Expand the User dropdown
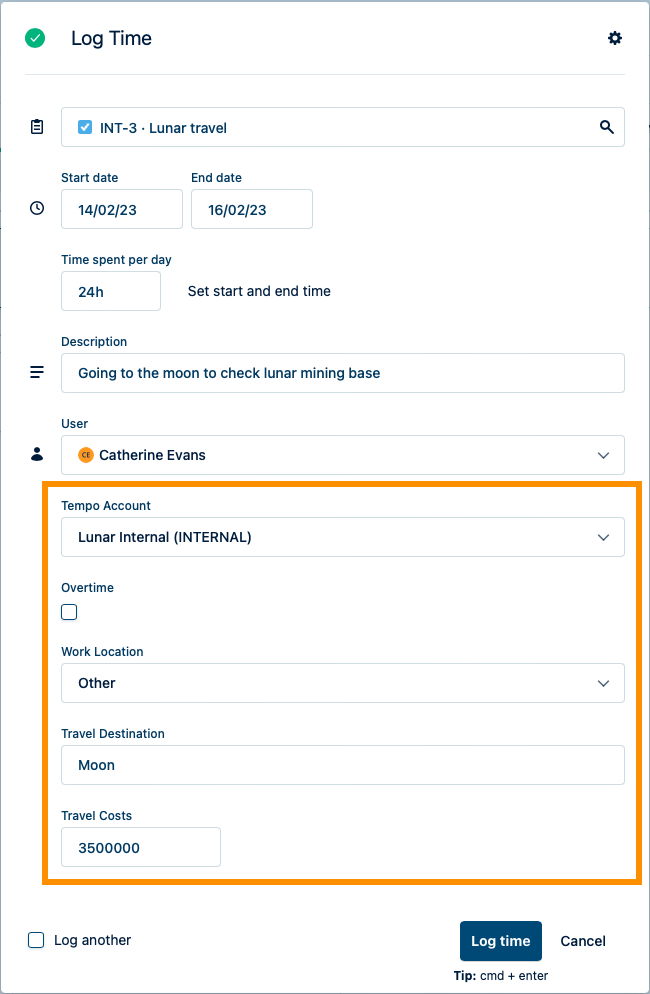This screenshot has height=994, width=650. 603,455
